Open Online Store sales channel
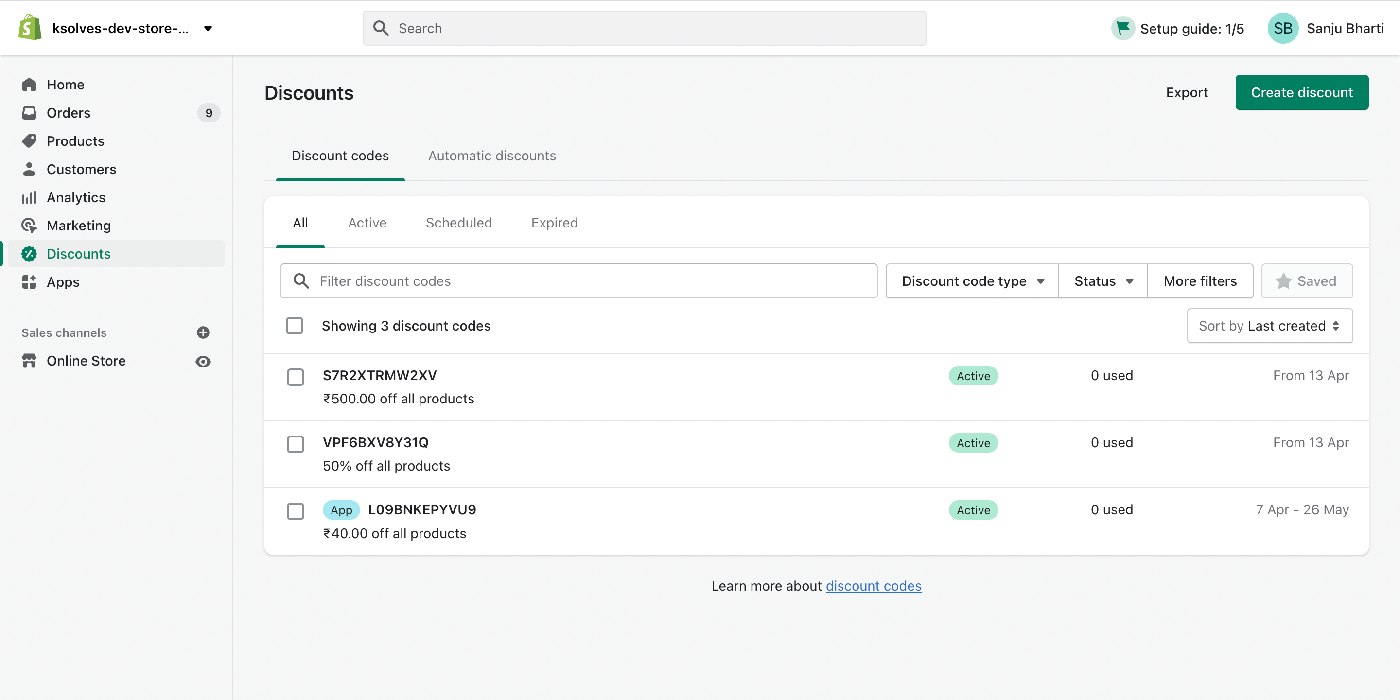Viewport: 1400px width, 700px height. pyautogui.click(x=86, y=361)
